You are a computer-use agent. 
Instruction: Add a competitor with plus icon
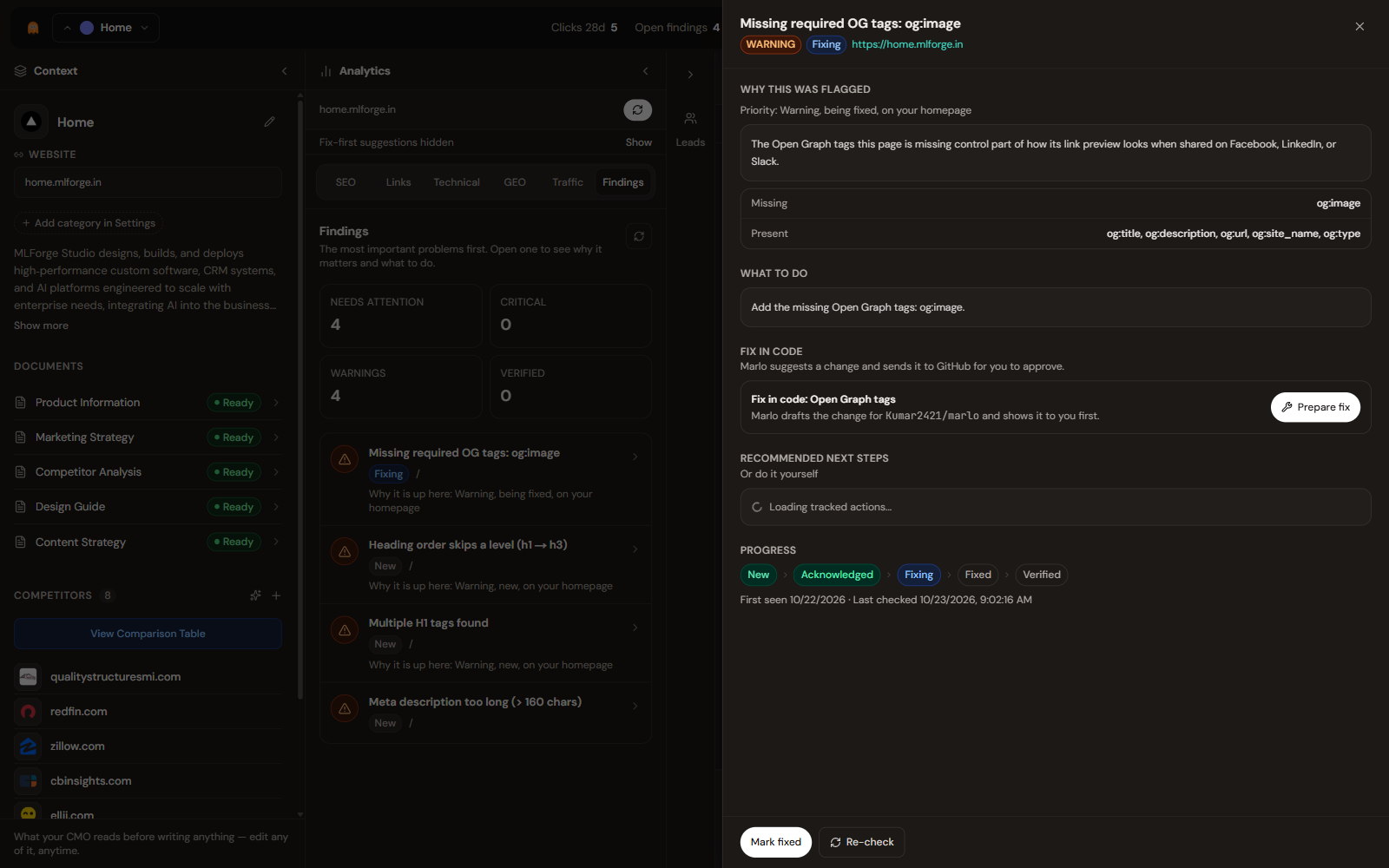(x=276, y=595)
